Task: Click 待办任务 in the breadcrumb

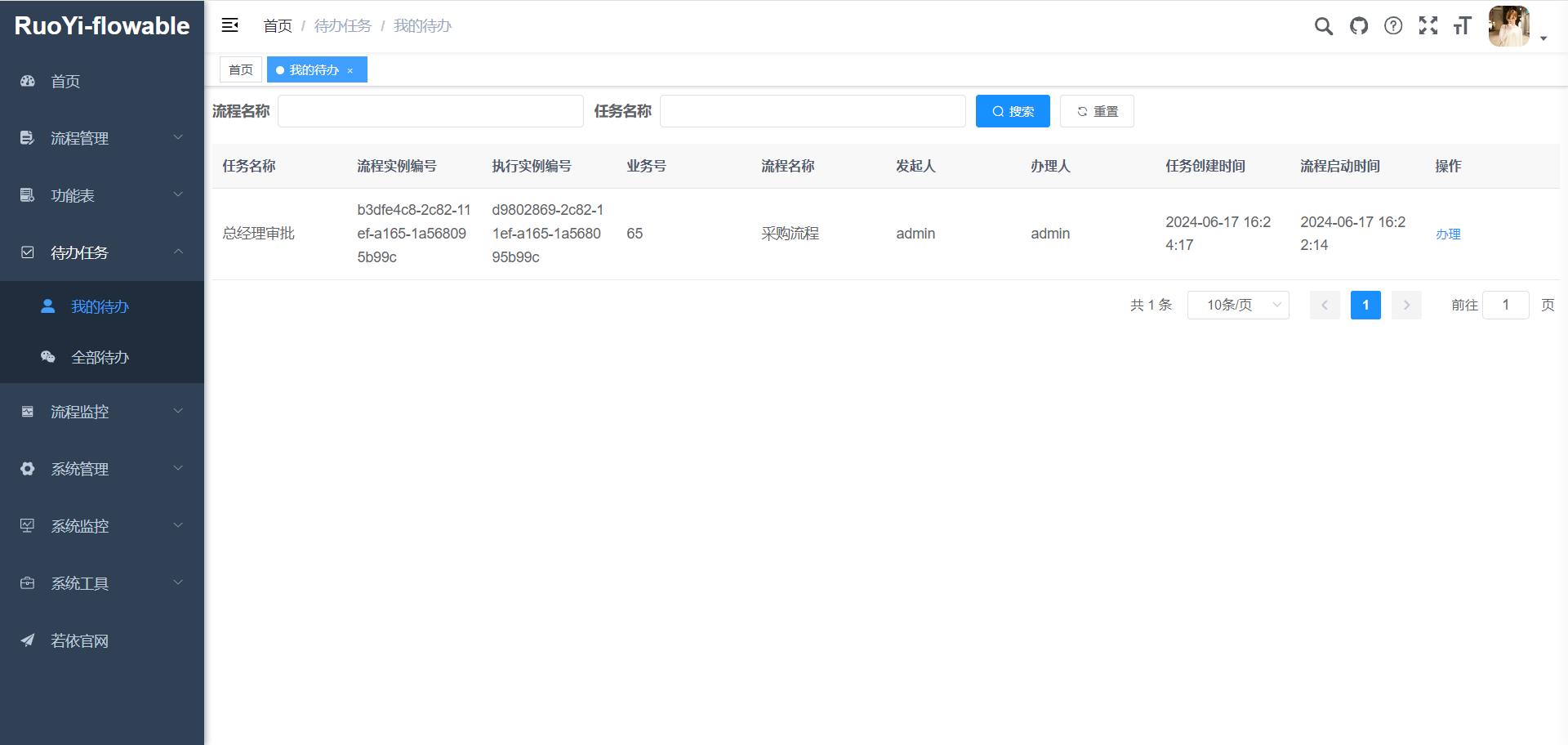Action: click(x=343, y=25)
